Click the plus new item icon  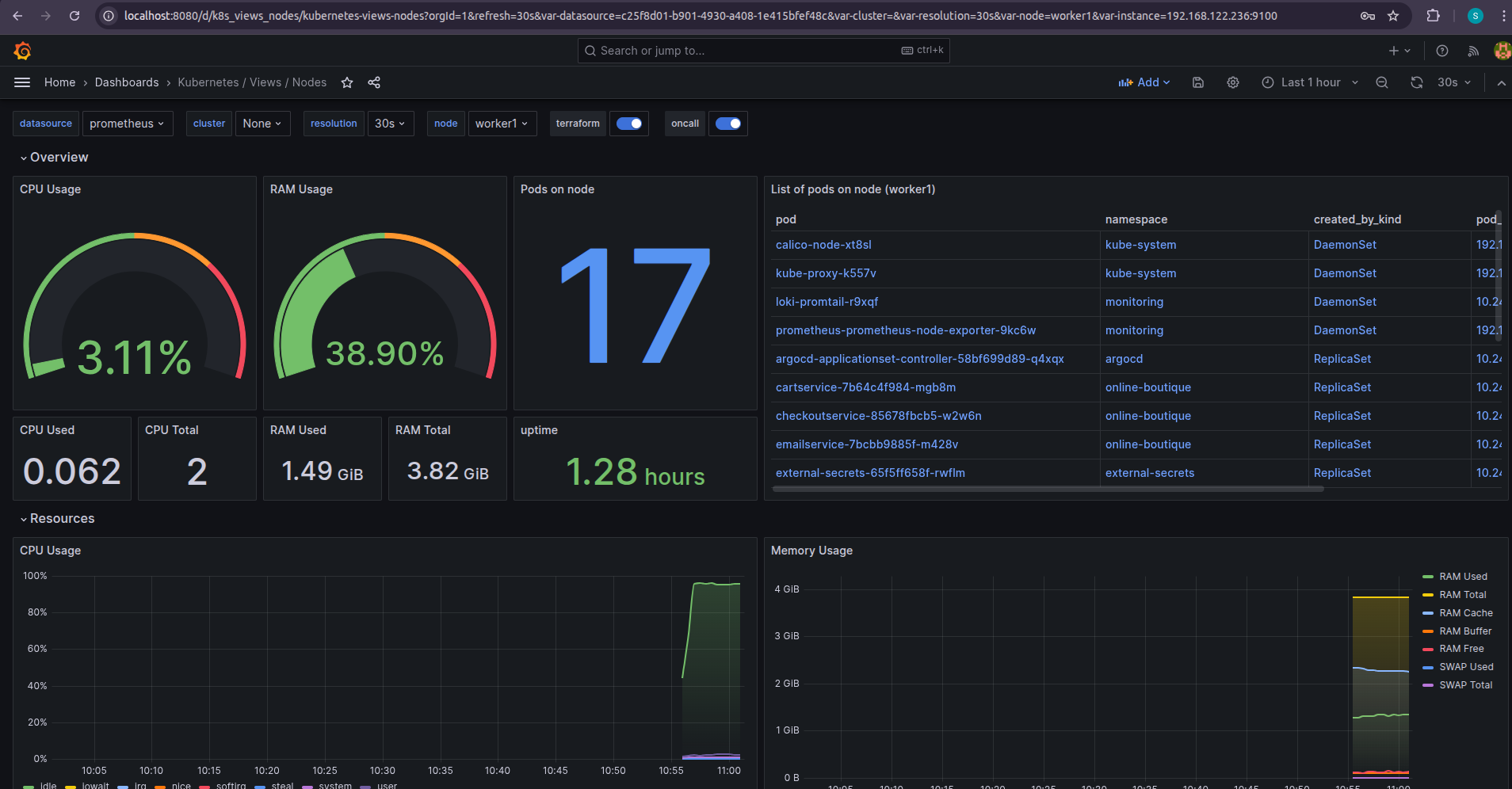tap(1399, 51)
